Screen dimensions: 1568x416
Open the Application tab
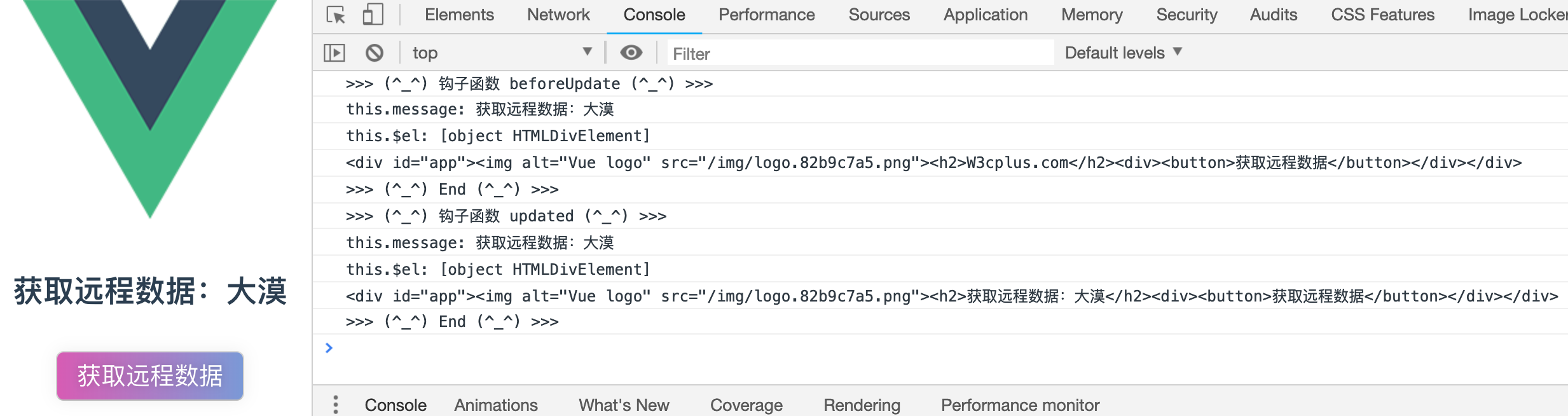pos(986,15)
